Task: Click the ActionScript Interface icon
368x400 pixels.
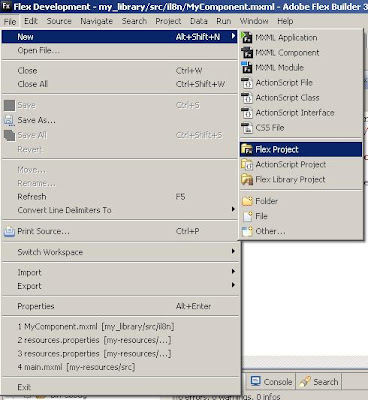Action: 247,113
